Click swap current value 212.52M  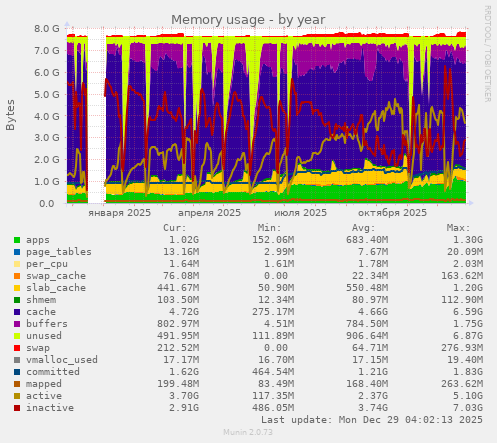tap(178, 348)
